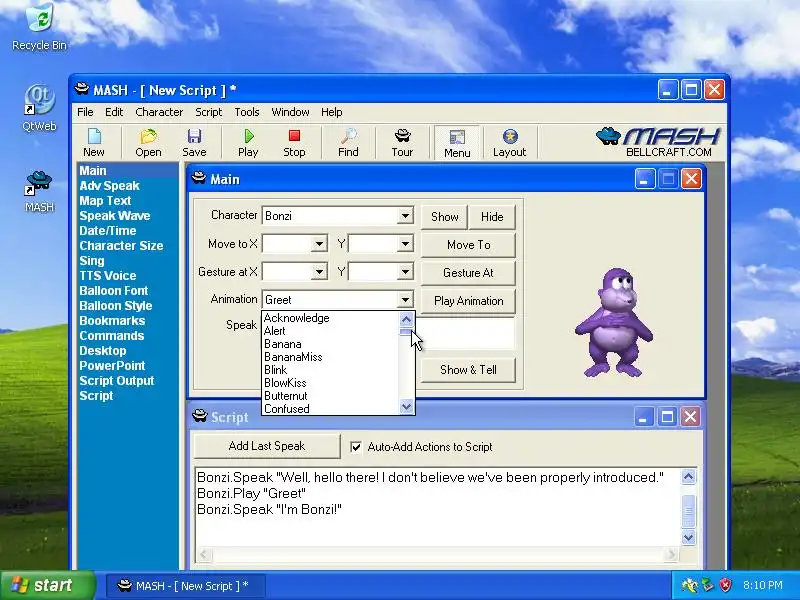The width and height of the screenshot is (800, 600).
Task: Select Character Size in the sidebar
Action: [x=121, y=245]
